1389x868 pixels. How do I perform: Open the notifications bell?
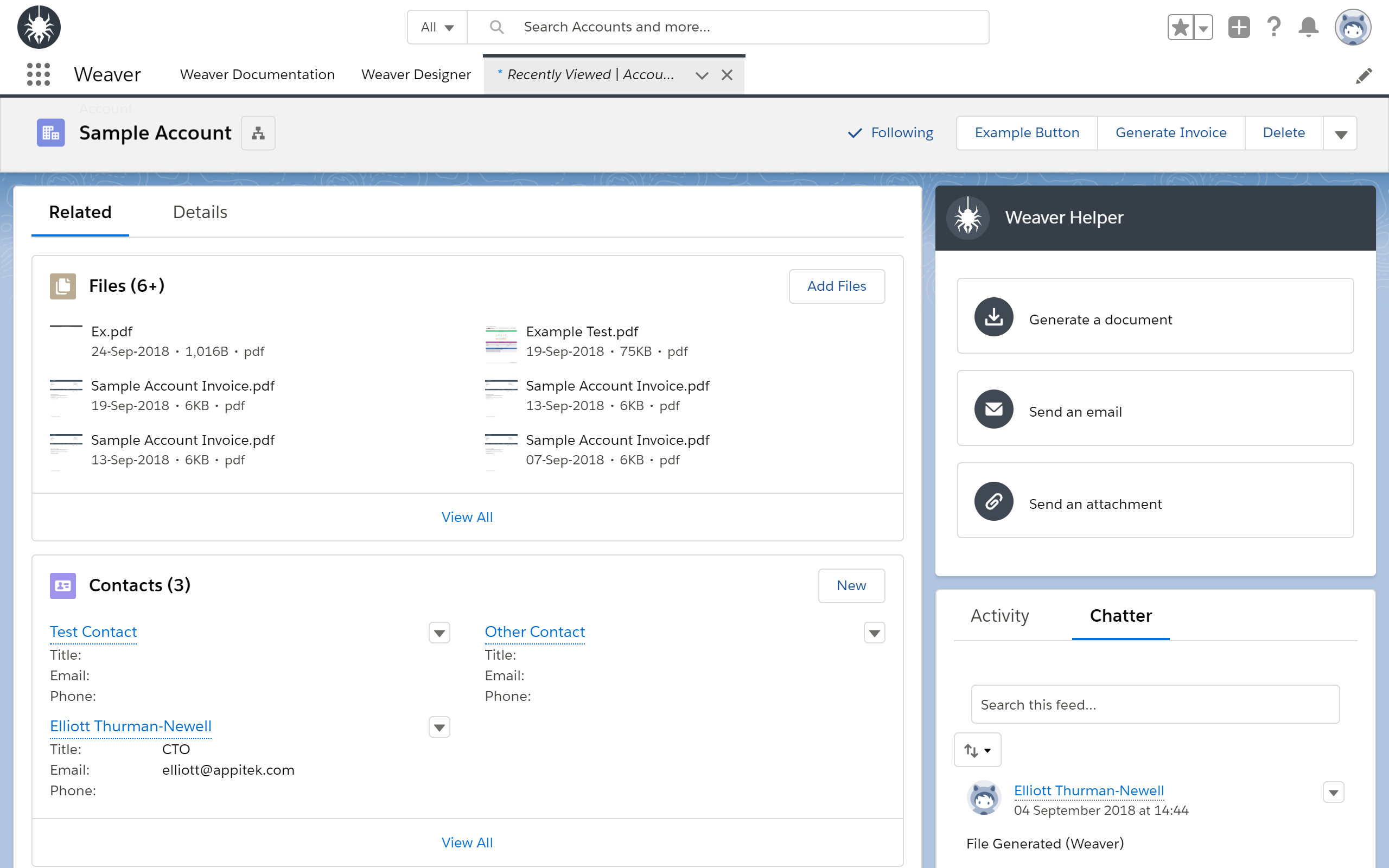pyautogui.click(x=1309, y=27)
